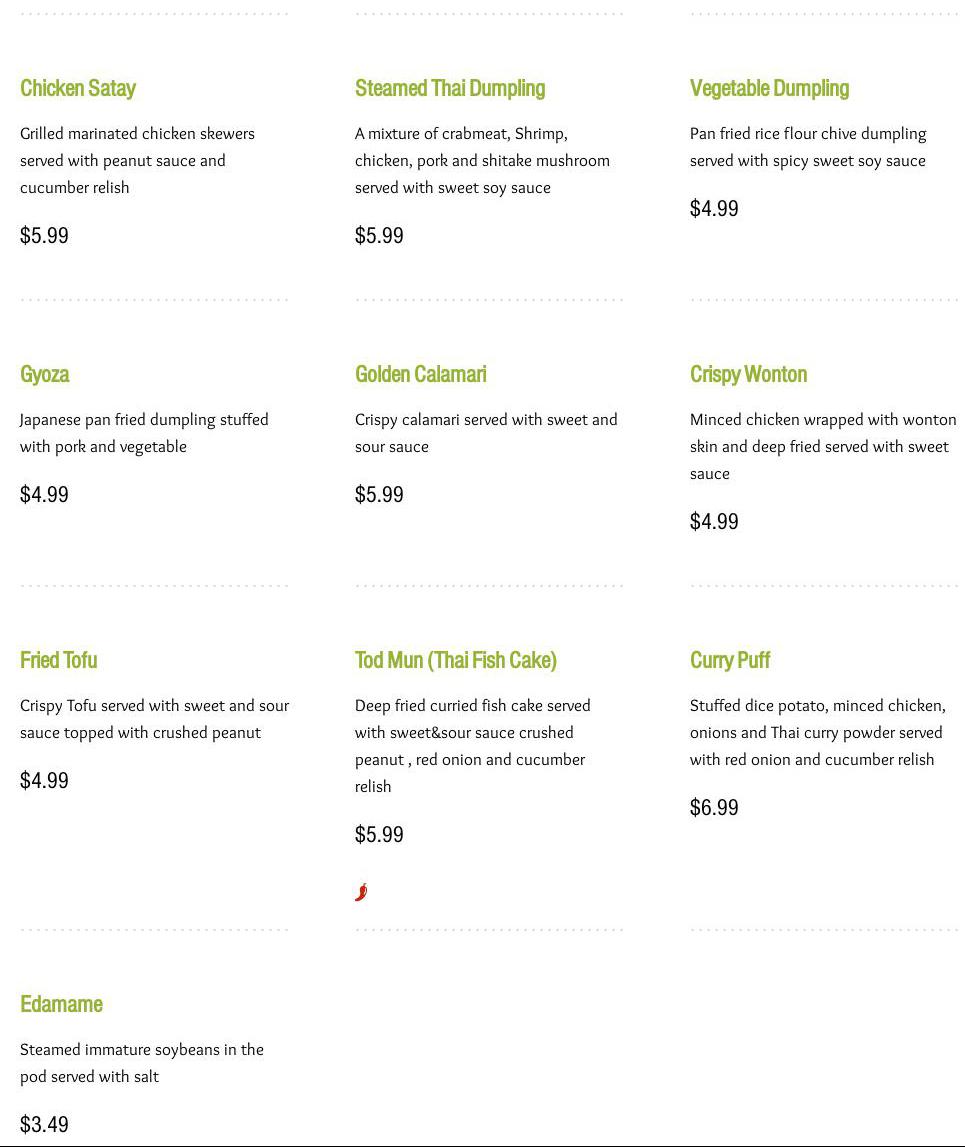965x1147 pixels.
Task: Open the Crispy Wonton item
Action: point(748,374)
